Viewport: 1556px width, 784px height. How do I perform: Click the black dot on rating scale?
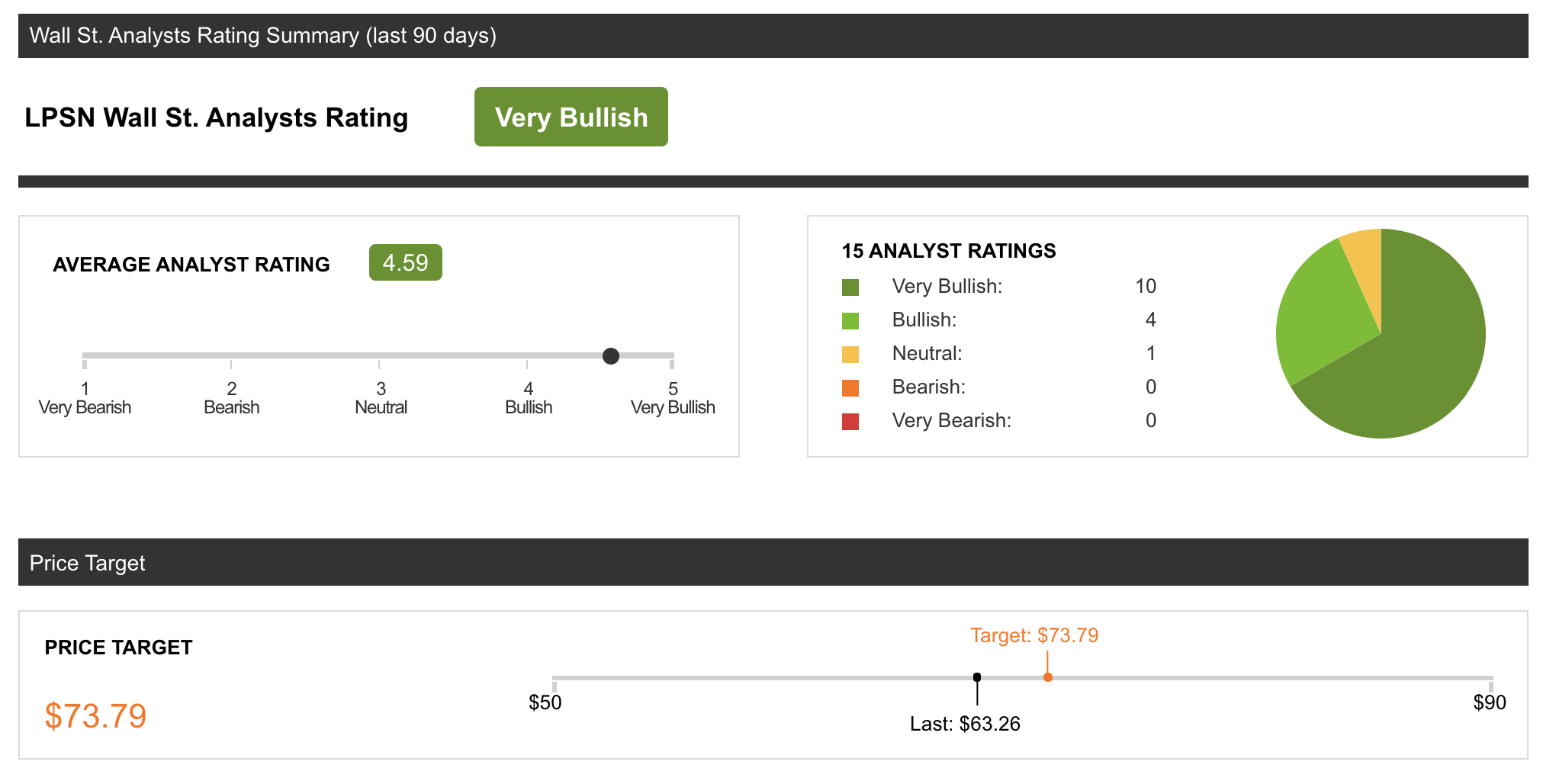pyautogui.click(x=610, y=355)
